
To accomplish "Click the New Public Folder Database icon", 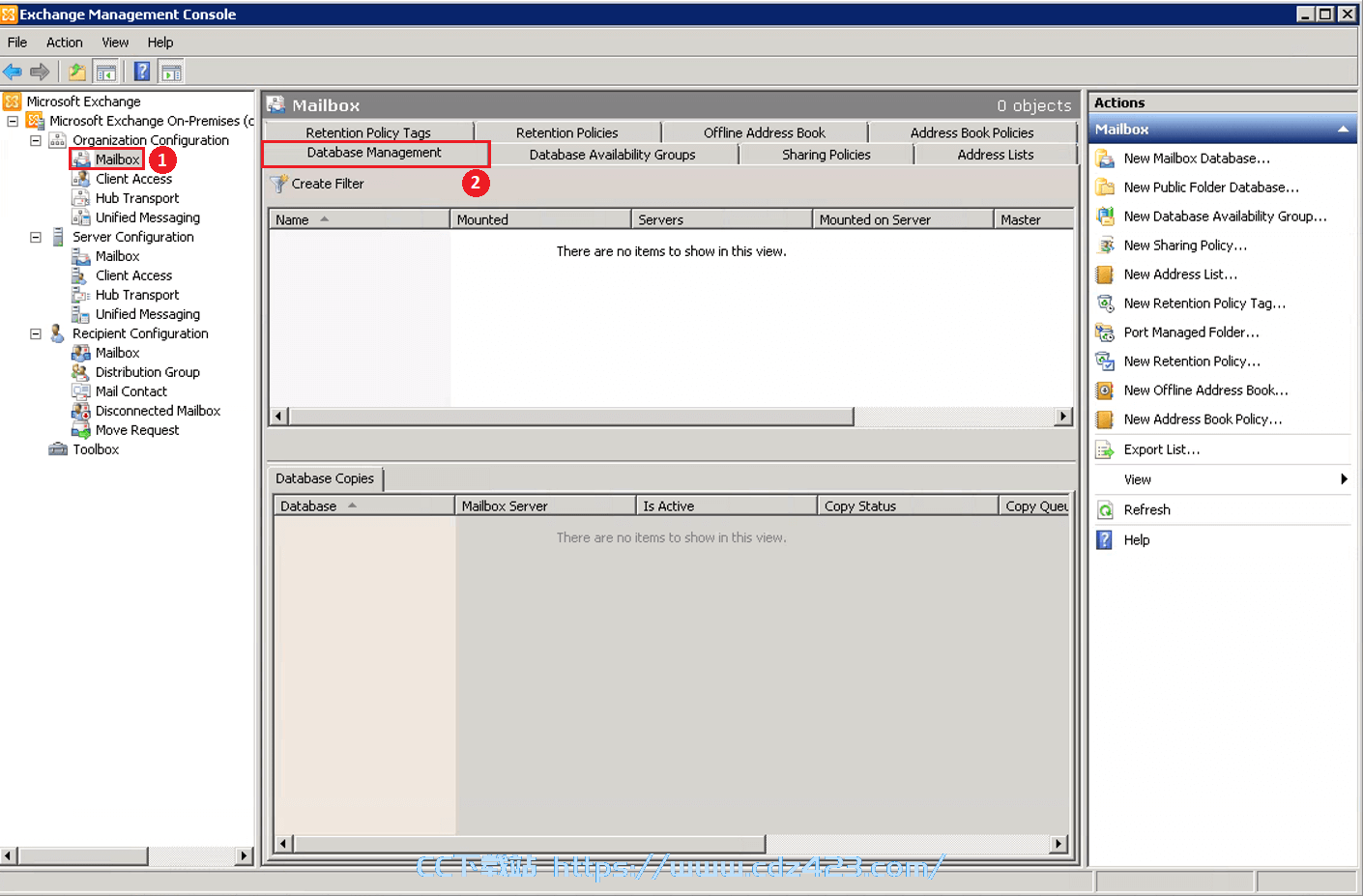I will pyautogui.click(x=1105, y=188).
